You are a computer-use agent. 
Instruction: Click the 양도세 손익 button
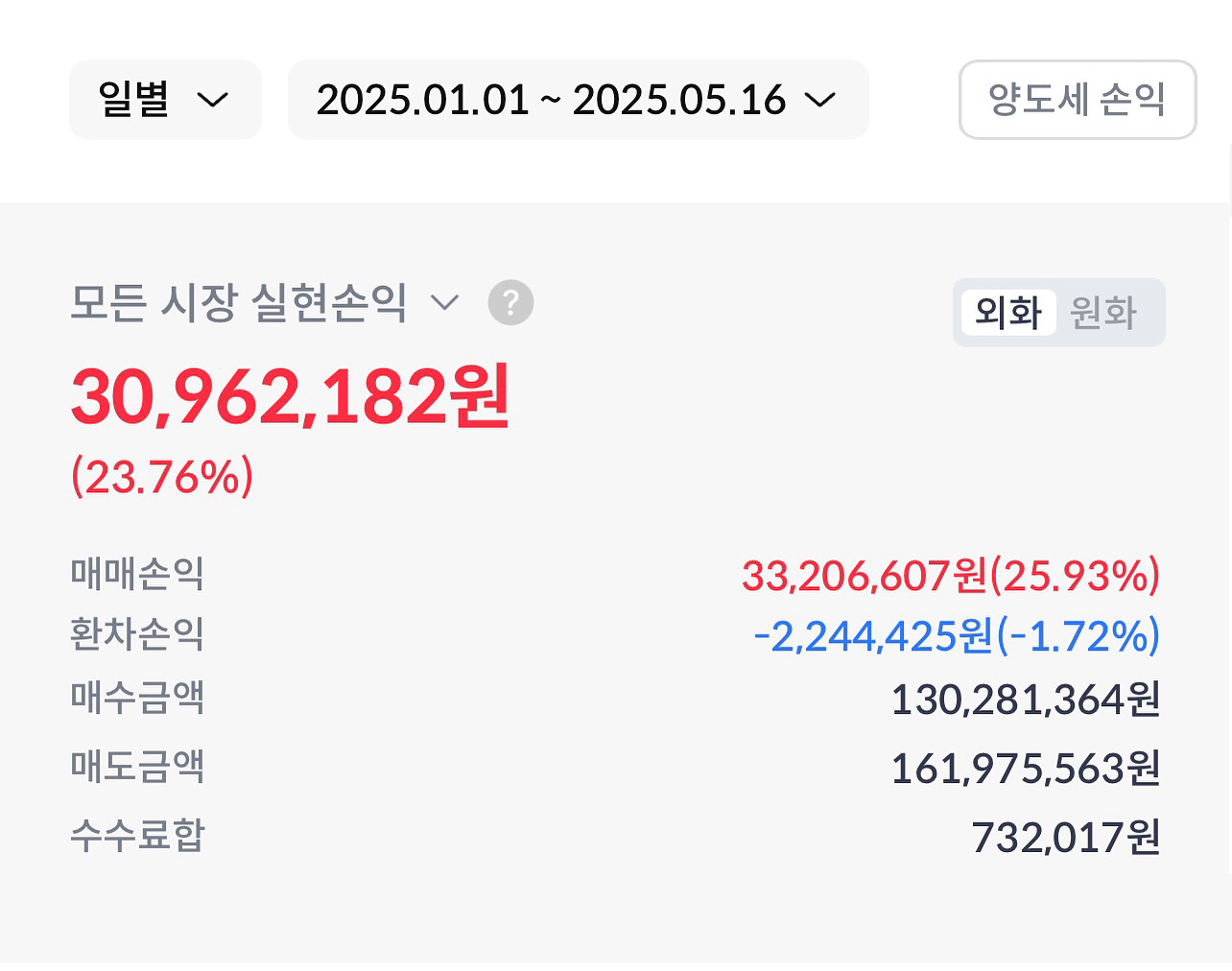[x=1077, y=100]
